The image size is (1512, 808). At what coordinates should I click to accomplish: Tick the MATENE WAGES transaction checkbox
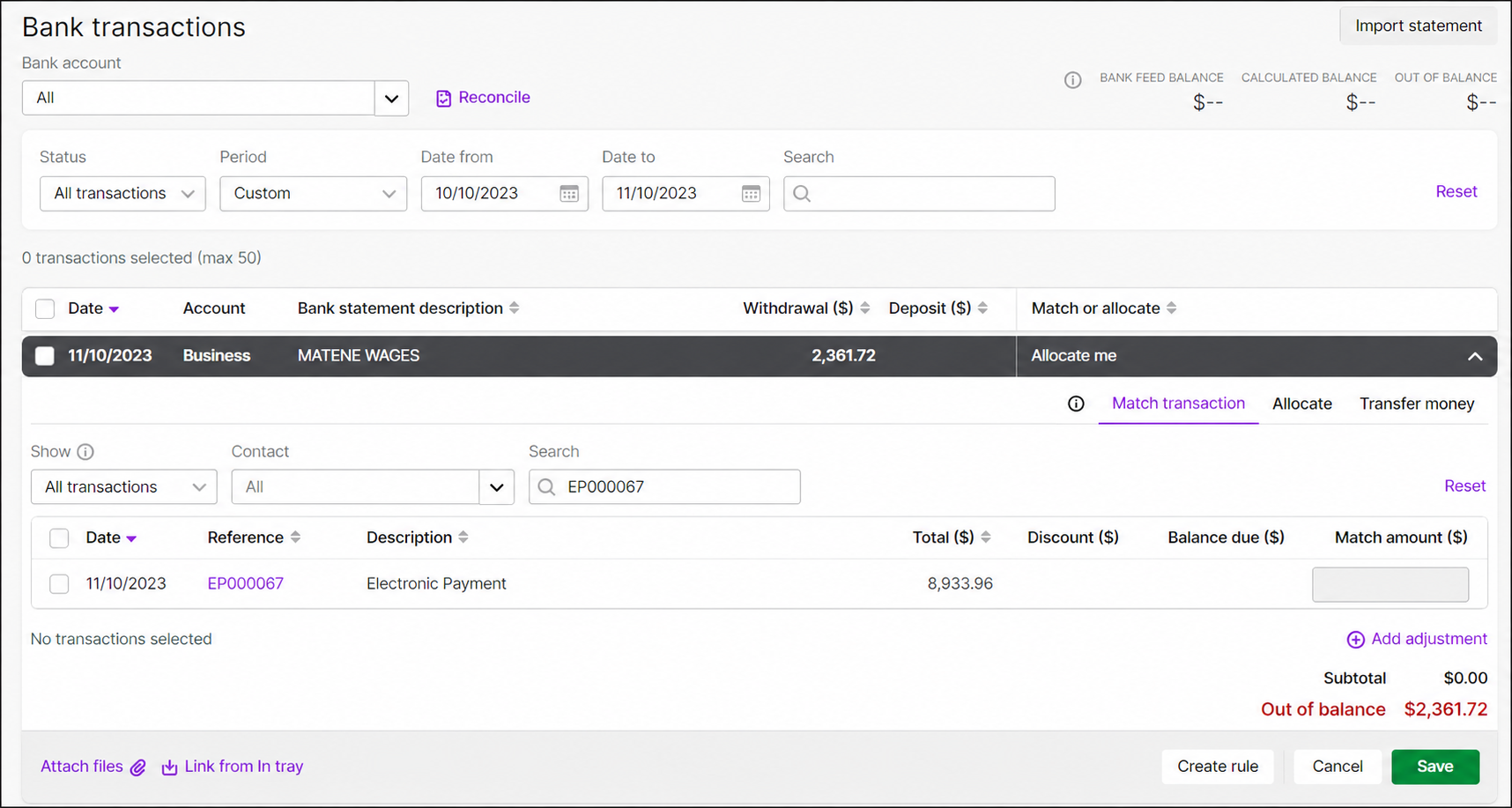[45, 356]
